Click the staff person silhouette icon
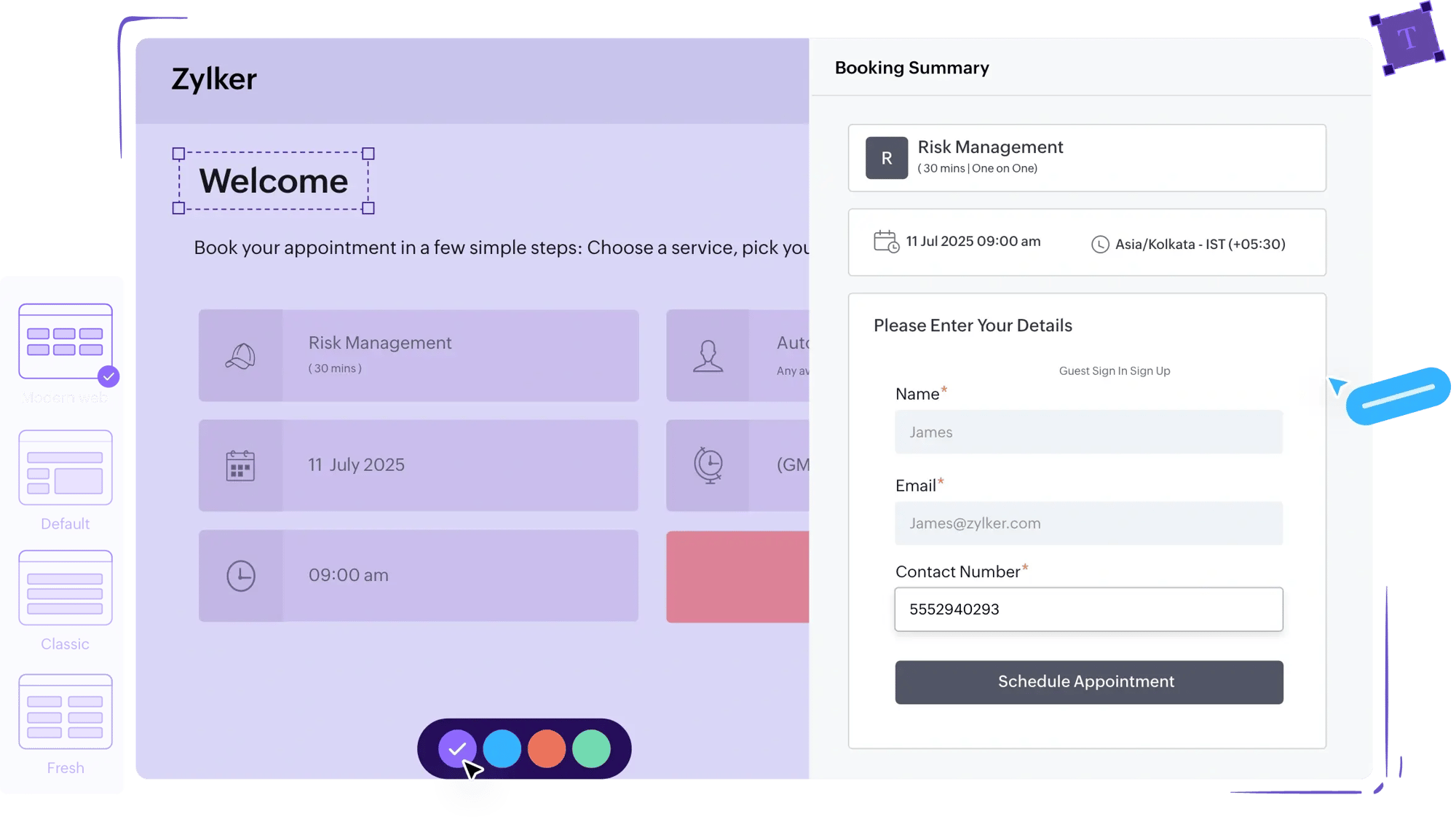The height and width of the screenshot is (835, 1456). click(x=708, y=356)
